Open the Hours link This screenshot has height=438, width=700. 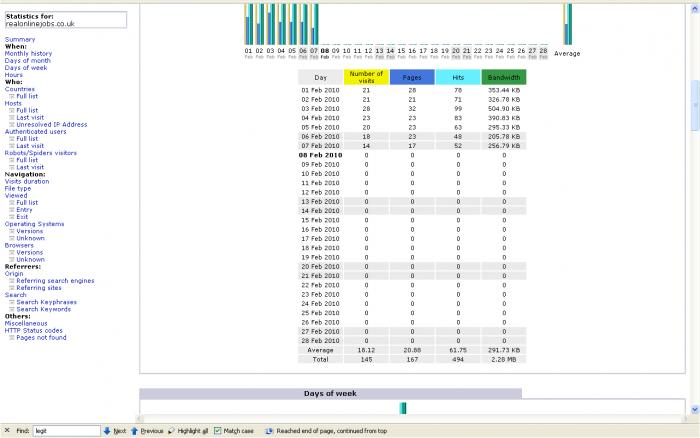[13, 75]
